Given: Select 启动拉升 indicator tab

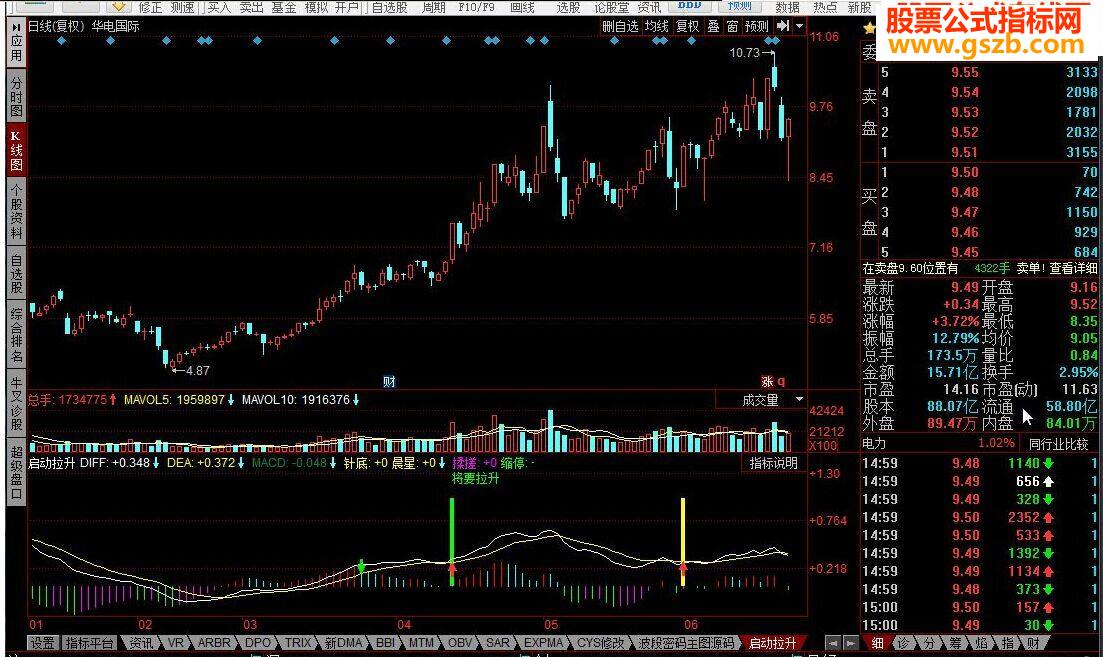Looking at the screenshot, I should (x=772, y=643).
